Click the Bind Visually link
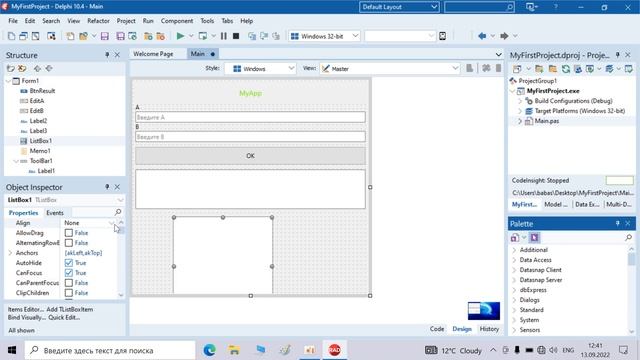The image size is (640, 360). [27, 318]
